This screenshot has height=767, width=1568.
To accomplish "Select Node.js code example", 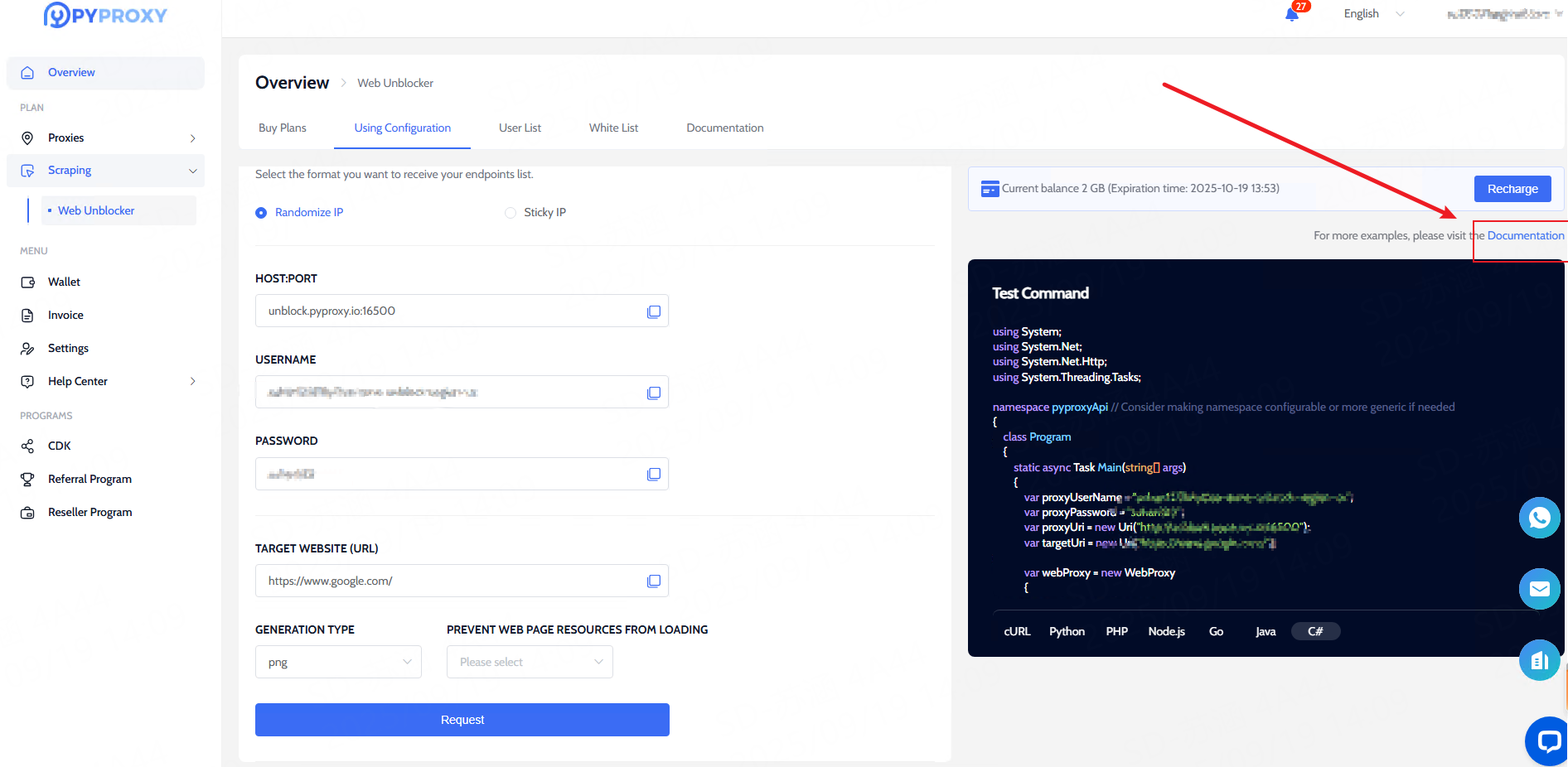I will click(x=1166, y=632).
